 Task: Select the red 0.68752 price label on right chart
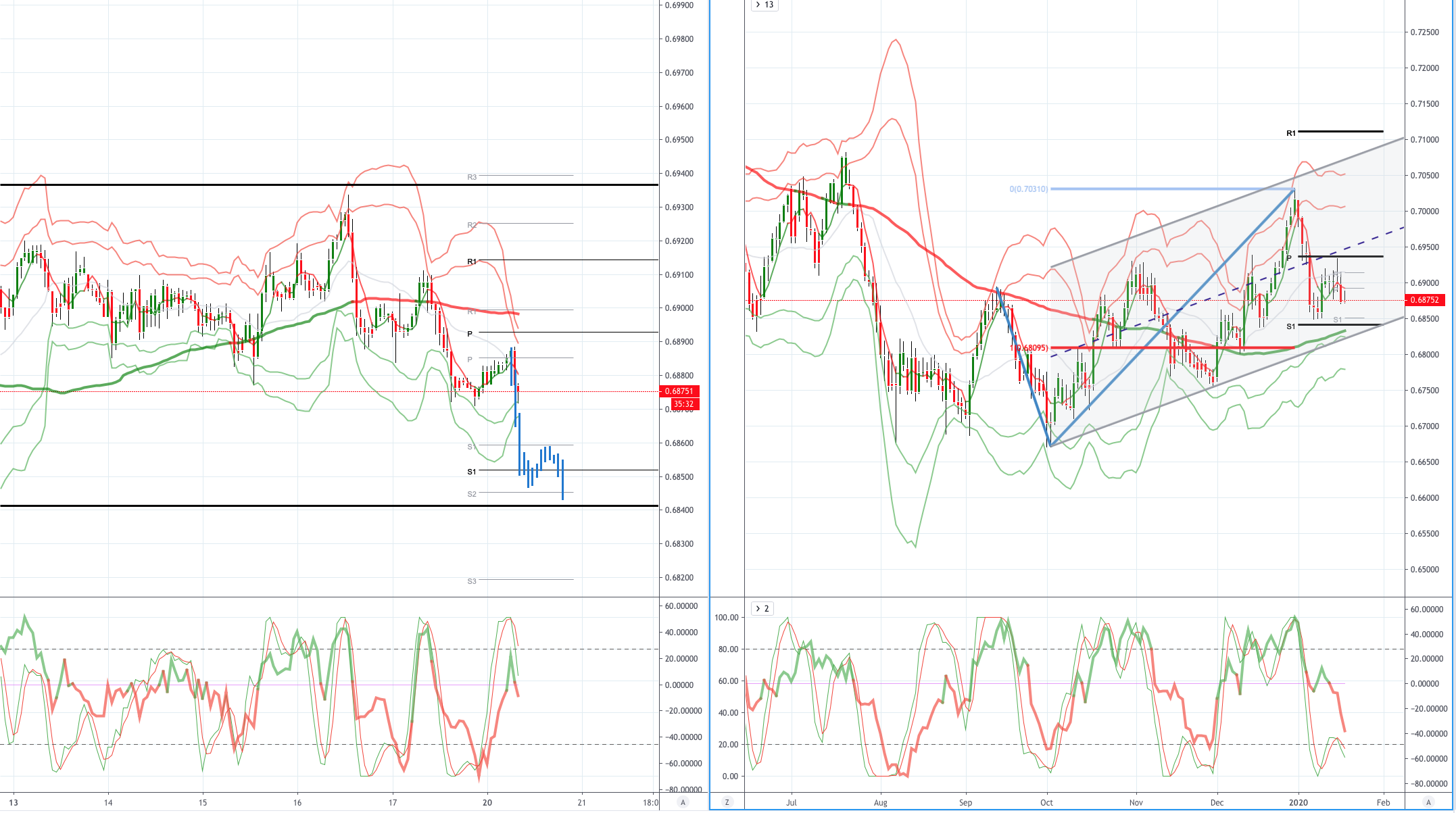tap(1424, 300)
